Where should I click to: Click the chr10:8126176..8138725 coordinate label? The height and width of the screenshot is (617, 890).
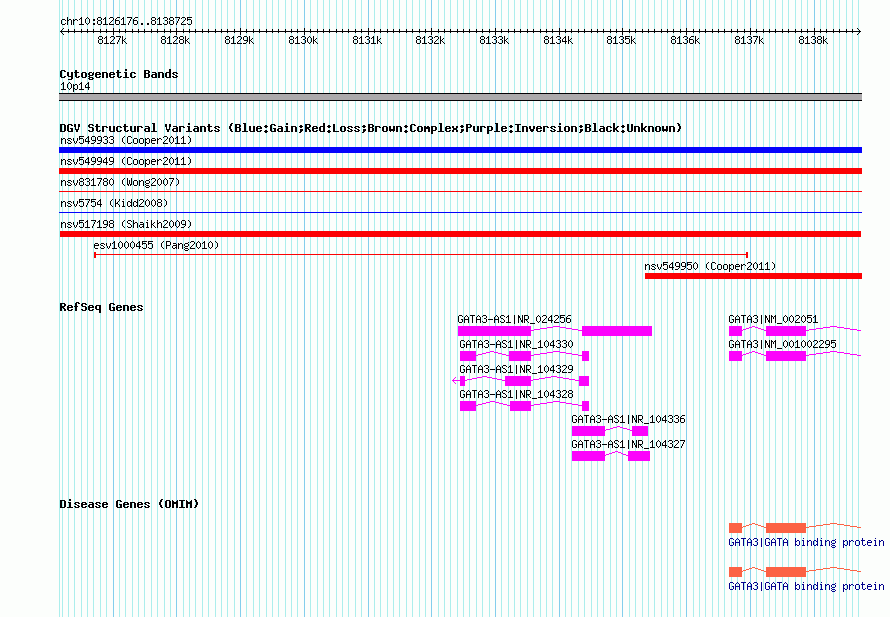point(126,21)
